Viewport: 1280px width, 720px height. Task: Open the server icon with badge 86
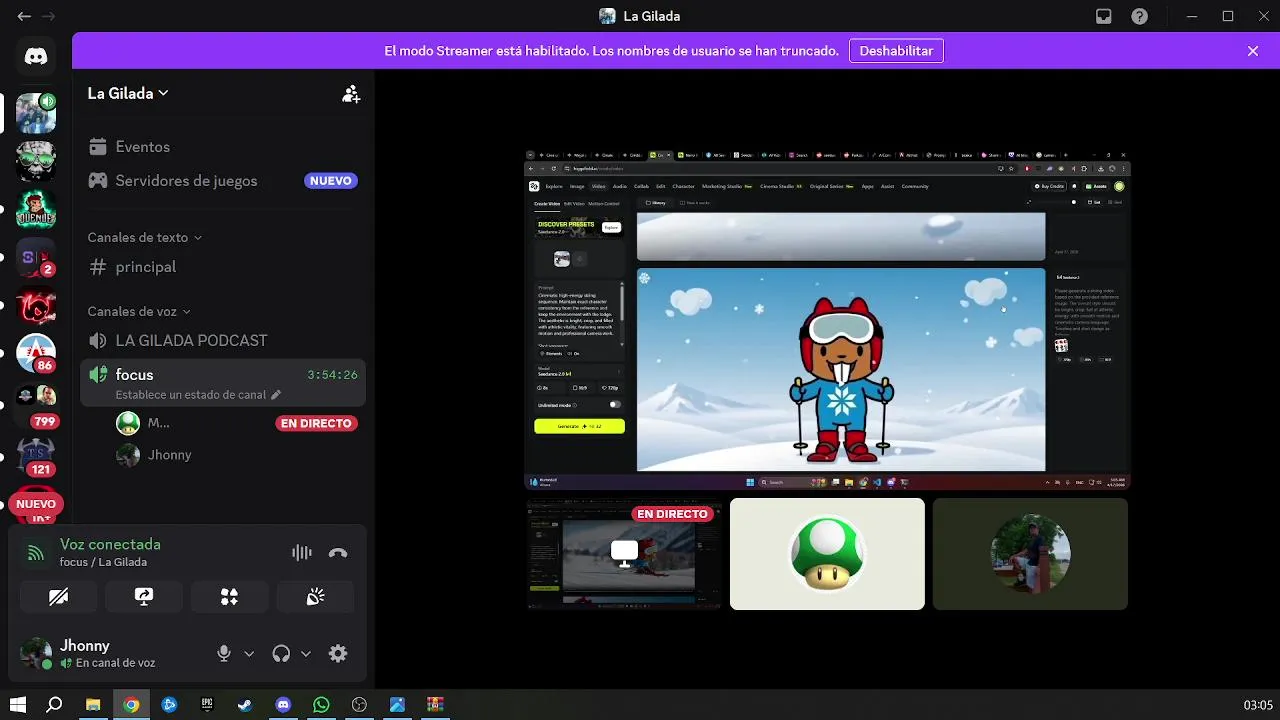click(36, 354)
